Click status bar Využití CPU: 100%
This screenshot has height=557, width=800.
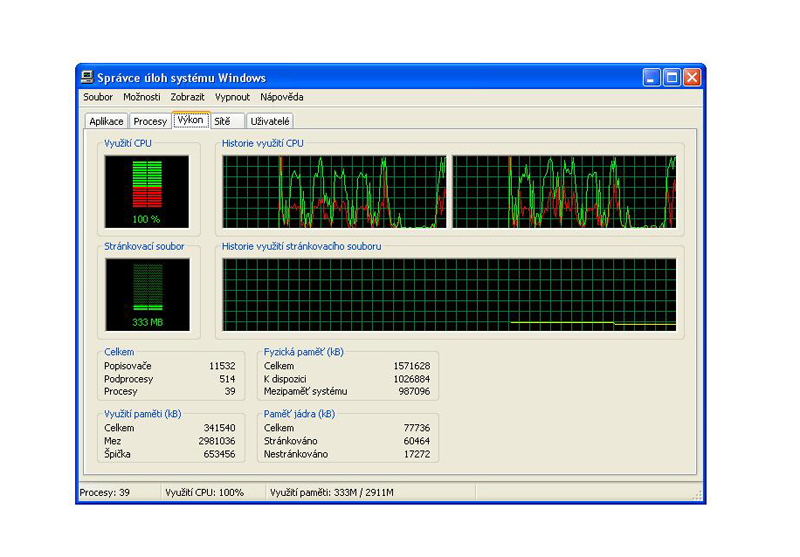coord(205,493)
